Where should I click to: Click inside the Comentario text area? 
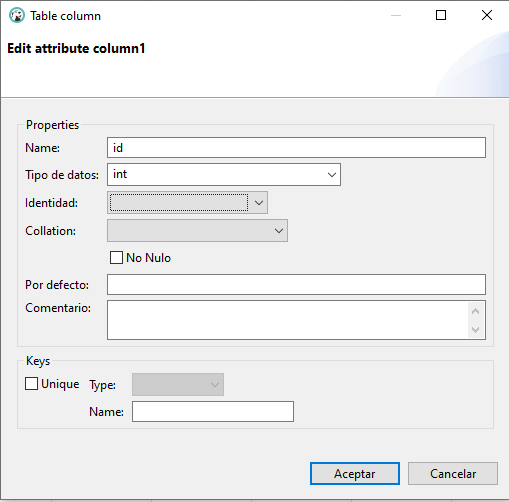pyautogui.click(x=288, y=320)
